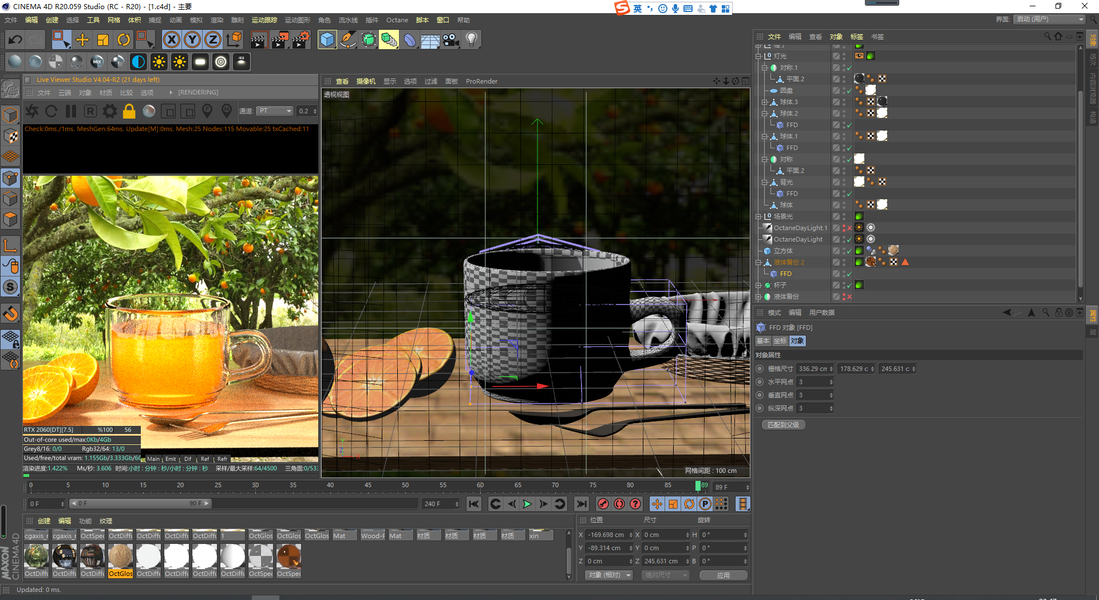The width and height of the screenshot is (1099, 600).
Task: Go to the start of the animation
Action: click(474, 504)
